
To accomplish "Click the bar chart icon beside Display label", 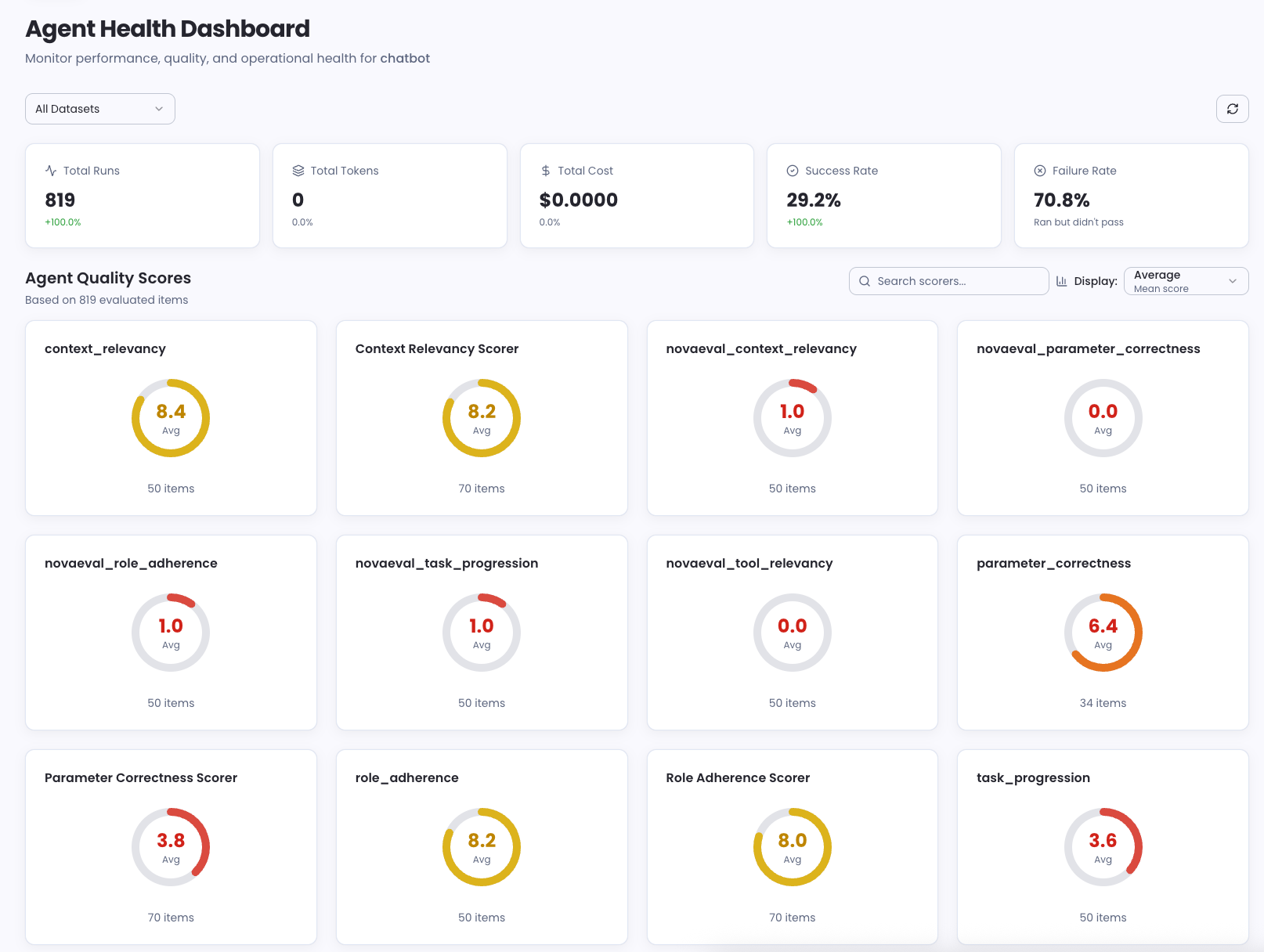I will 1062,280.
